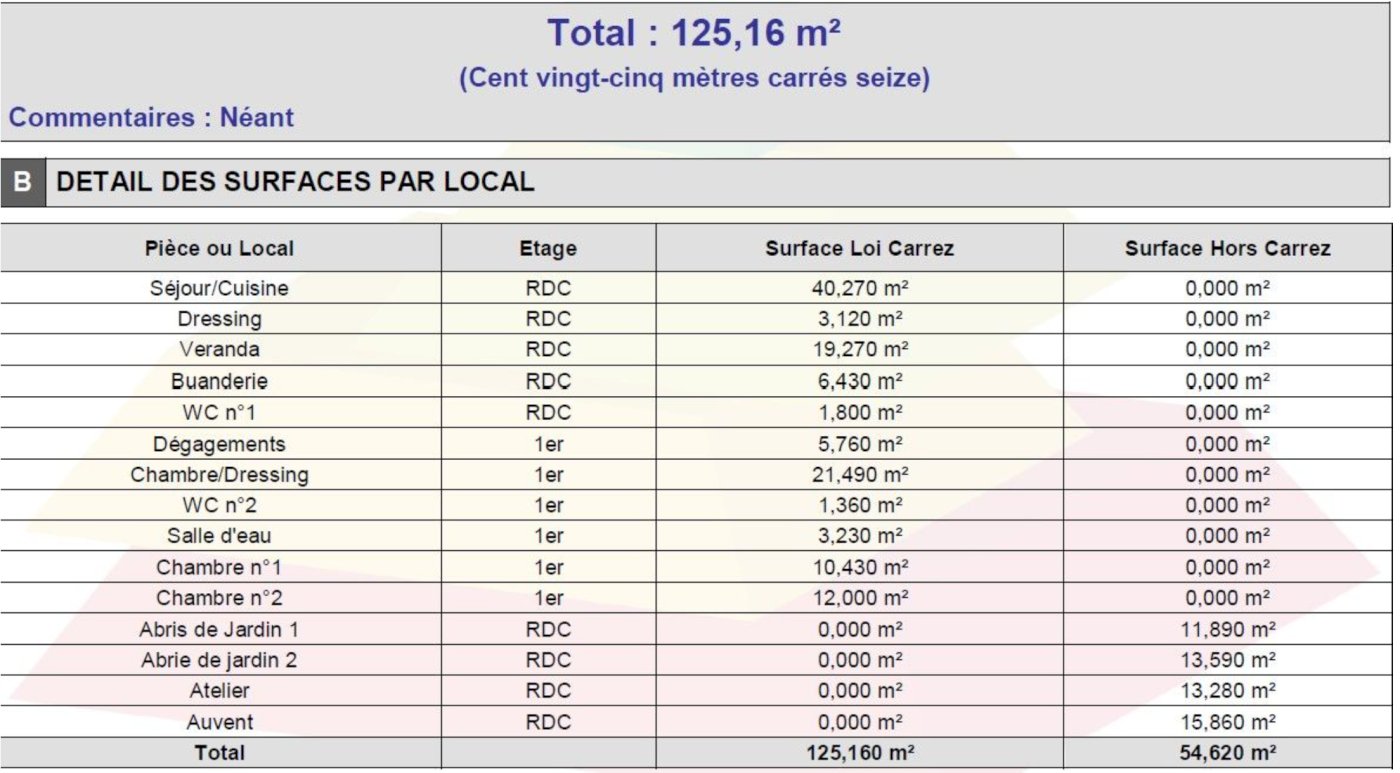The image size is (1400, 773).
Task: Select the 'Pièce ou Local' column header
Action: [220, 248]
